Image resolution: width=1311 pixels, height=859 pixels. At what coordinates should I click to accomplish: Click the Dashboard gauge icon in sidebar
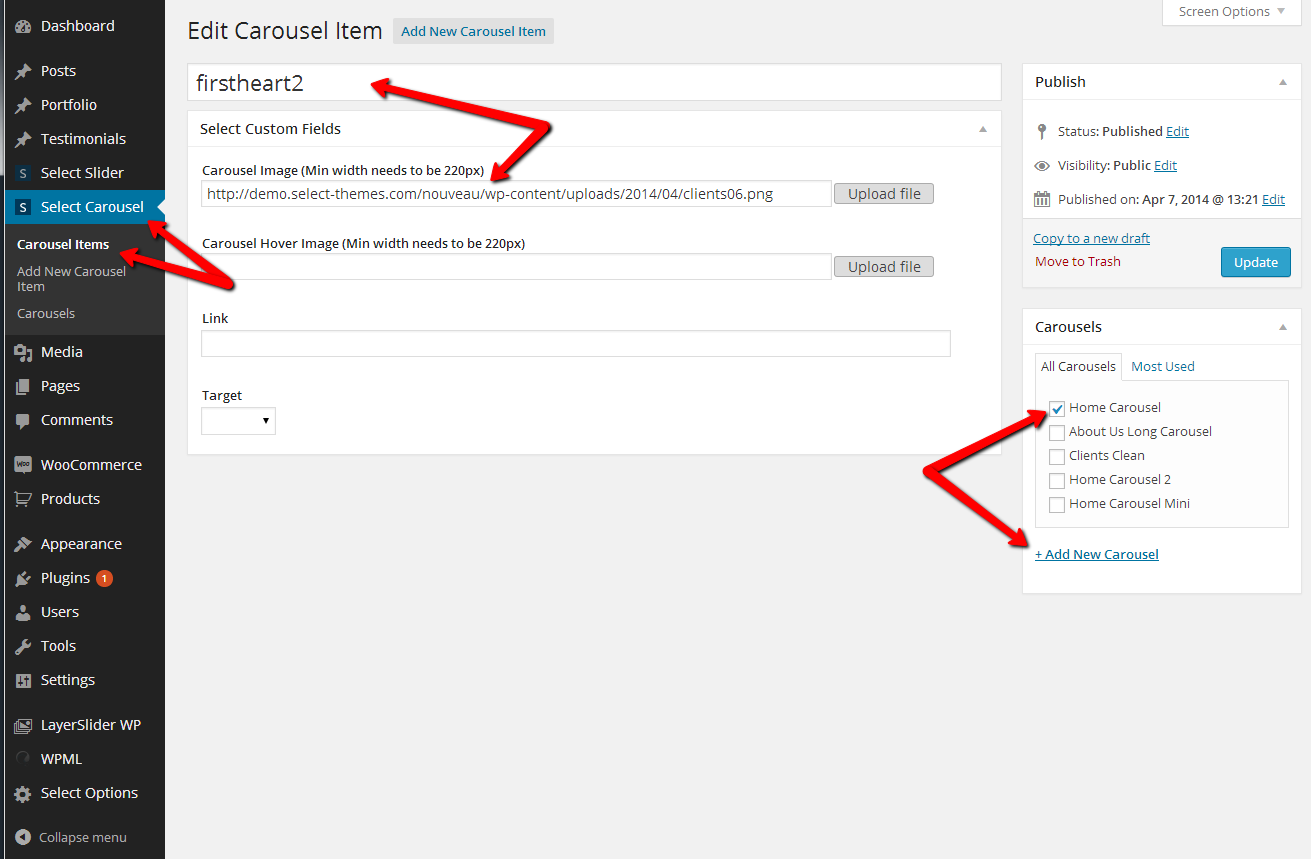[23, 26]
